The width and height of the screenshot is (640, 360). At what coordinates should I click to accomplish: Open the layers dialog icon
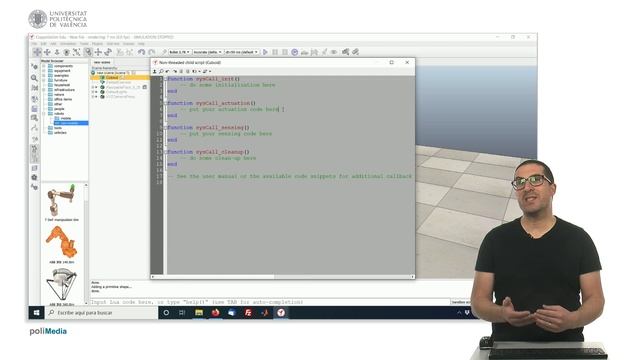(x=34, y=168)
